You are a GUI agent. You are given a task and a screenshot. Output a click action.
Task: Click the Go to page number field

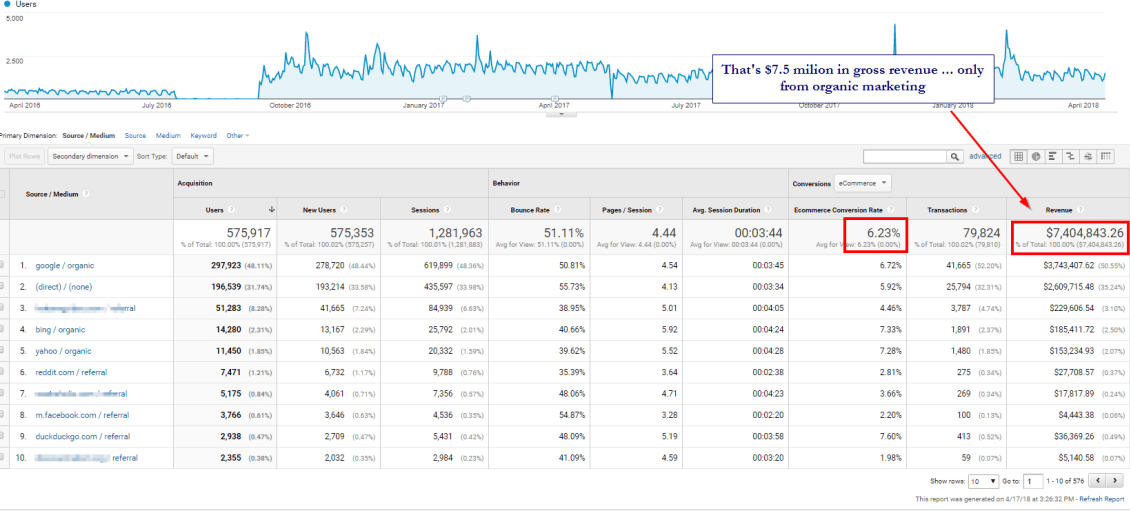click(x=1034, y=481)
